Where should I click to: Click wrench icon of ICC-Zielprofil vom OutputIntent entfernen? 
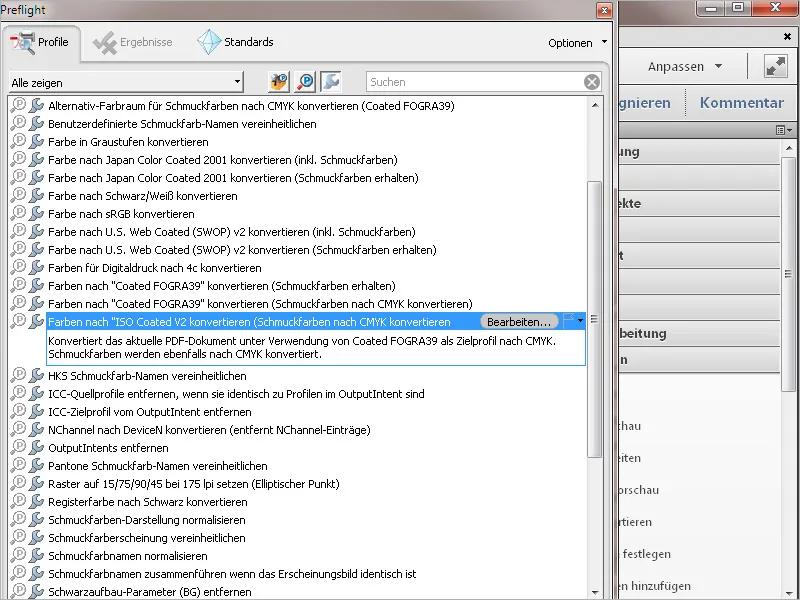click(36, 411)
